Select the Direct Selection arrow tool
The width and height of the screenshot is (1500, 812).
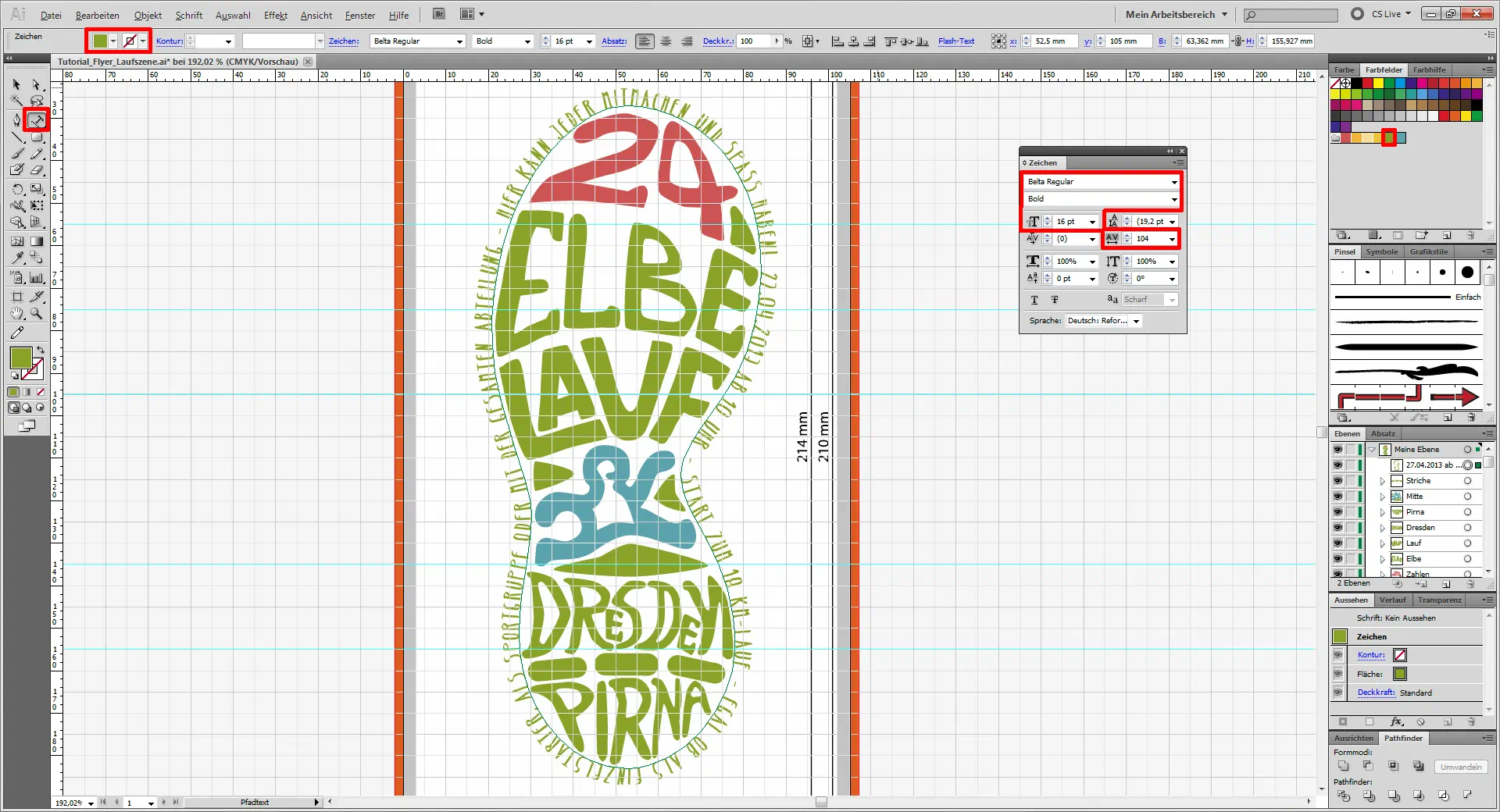click(x=36, y=84)
